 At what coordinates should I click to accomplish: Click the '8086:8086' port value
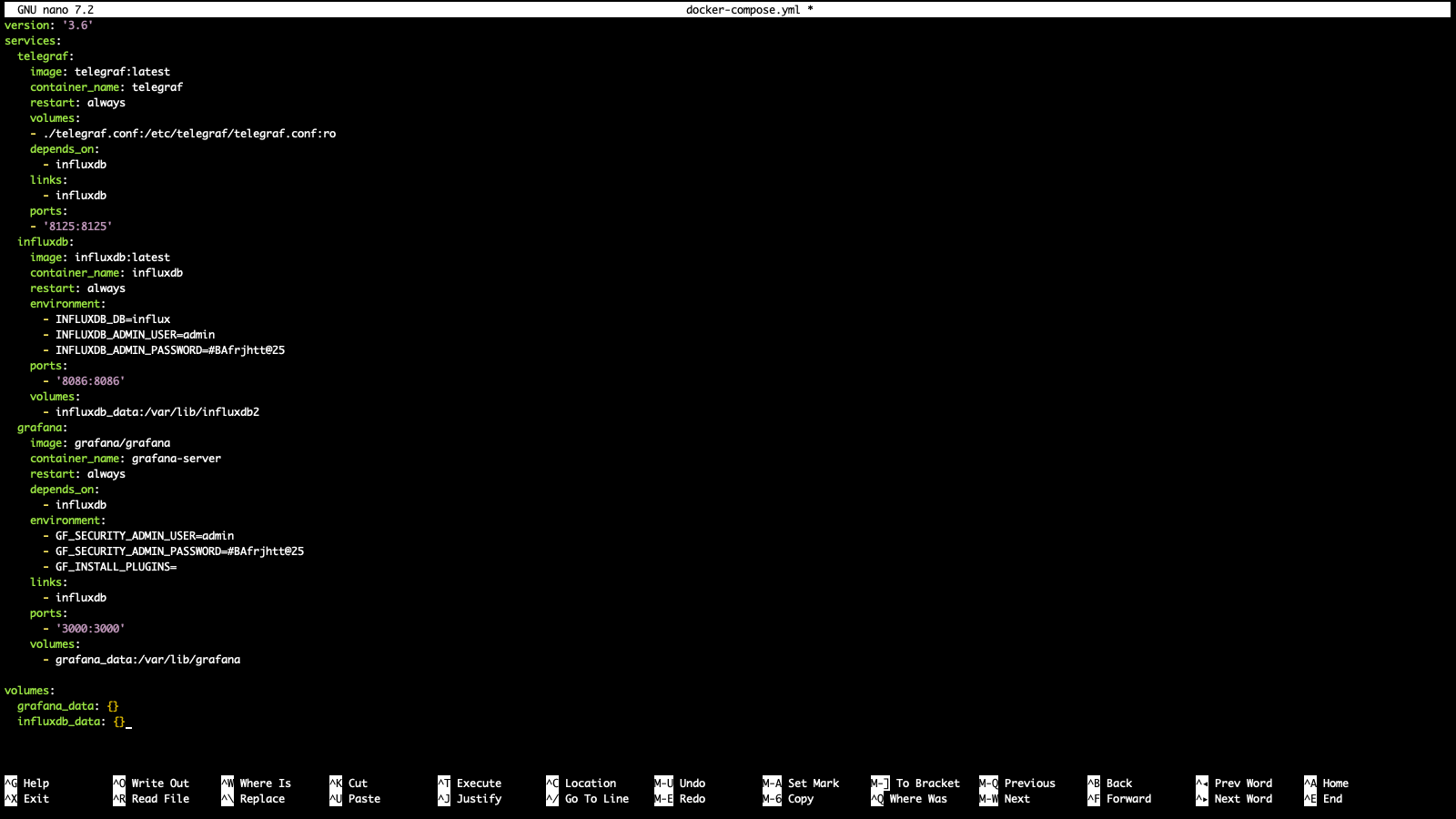pos(90,381)
